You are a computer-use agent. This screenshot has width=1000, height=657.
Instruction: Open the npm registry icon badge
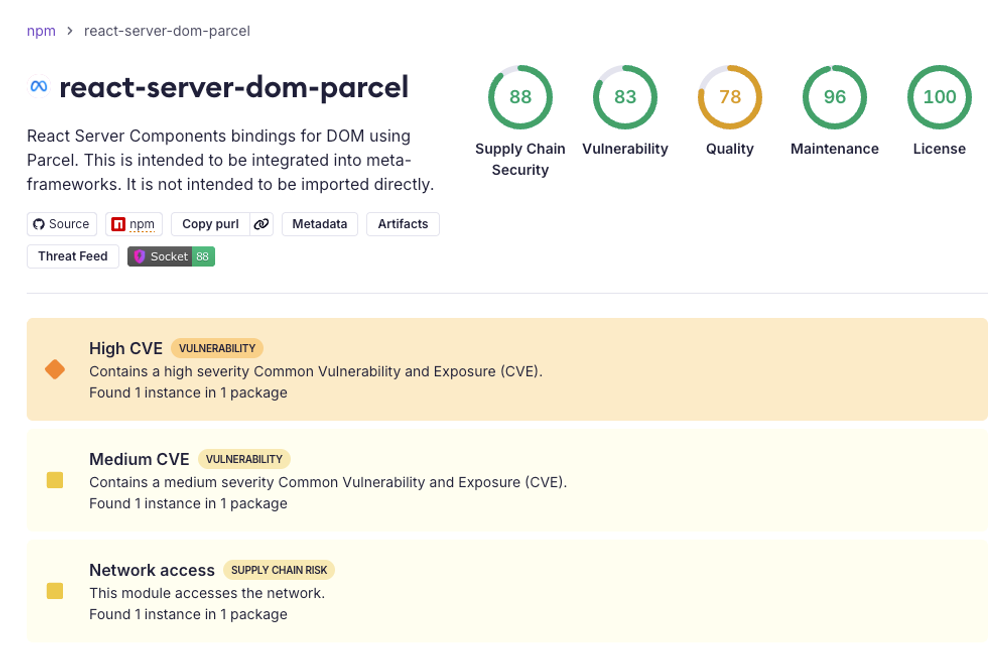coord(119,224)
